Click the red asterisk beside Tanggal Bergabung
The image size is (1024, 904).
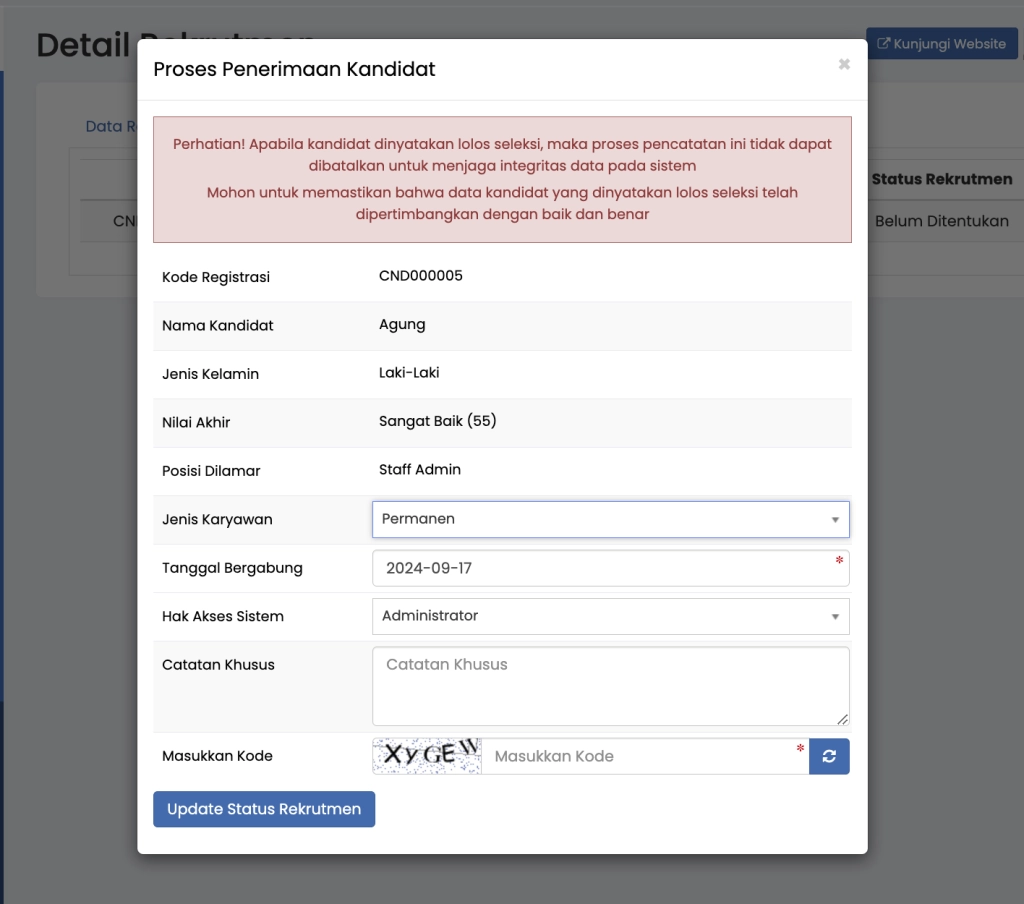click(840, 561)
